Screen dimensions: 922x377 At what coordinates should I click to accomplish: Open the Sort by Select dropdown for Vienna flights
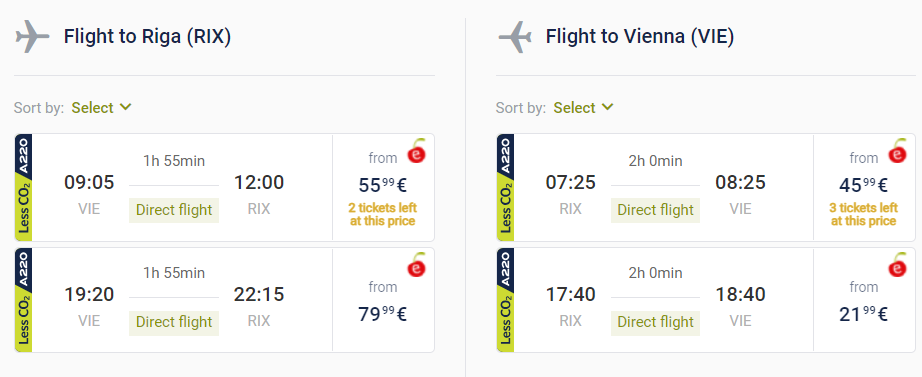point(583,108)
